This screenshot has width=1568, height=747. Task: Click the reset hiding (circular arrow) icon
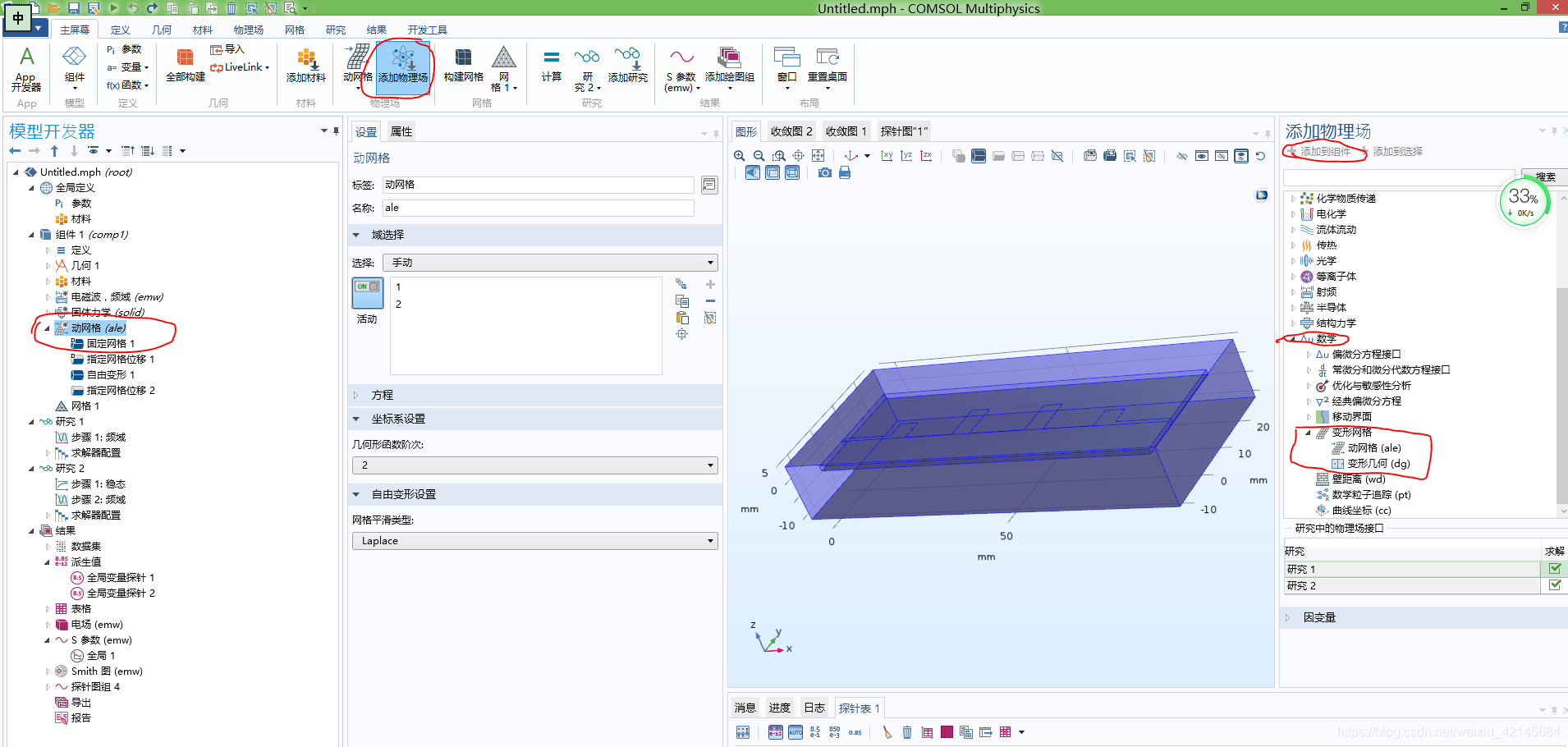(x=1261, y=156)
